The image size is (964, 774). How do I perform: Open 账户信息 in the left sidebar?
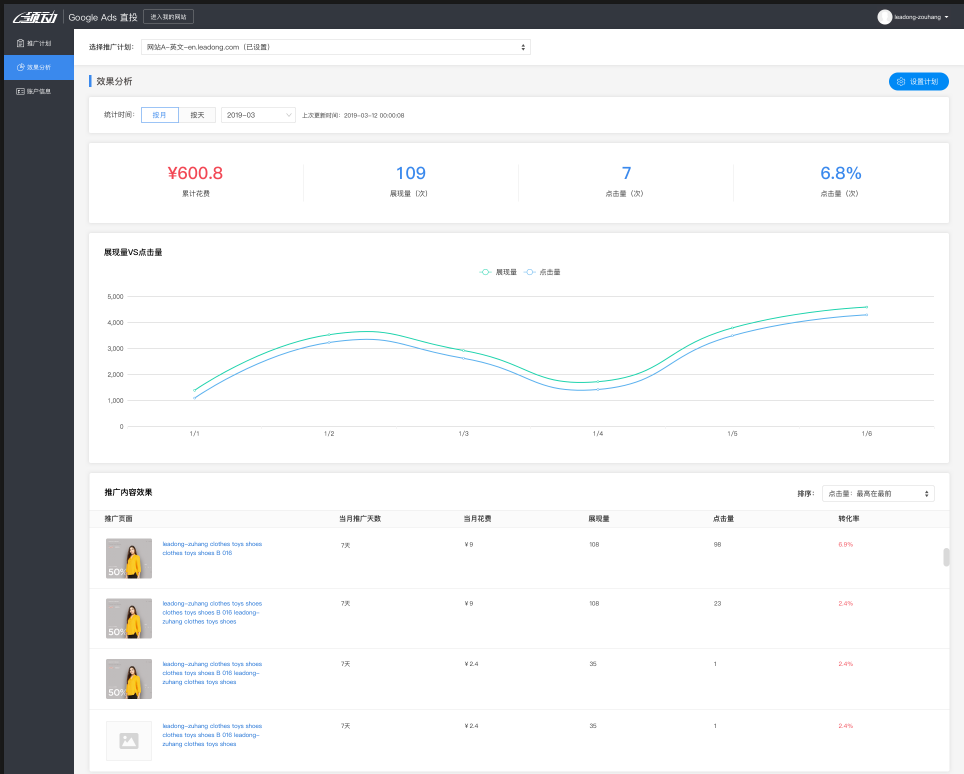pos(38,91)
